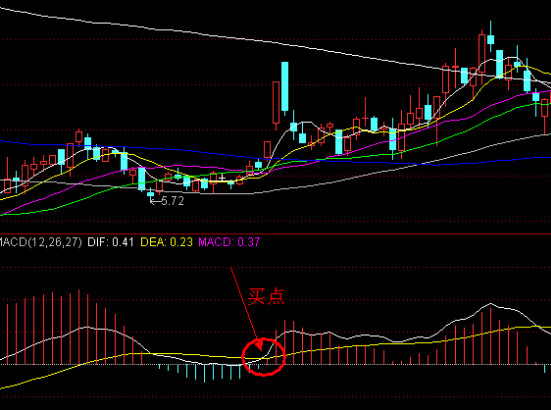
Task: Click the DIF: 0.41 value label
Action: pos(110,242)
